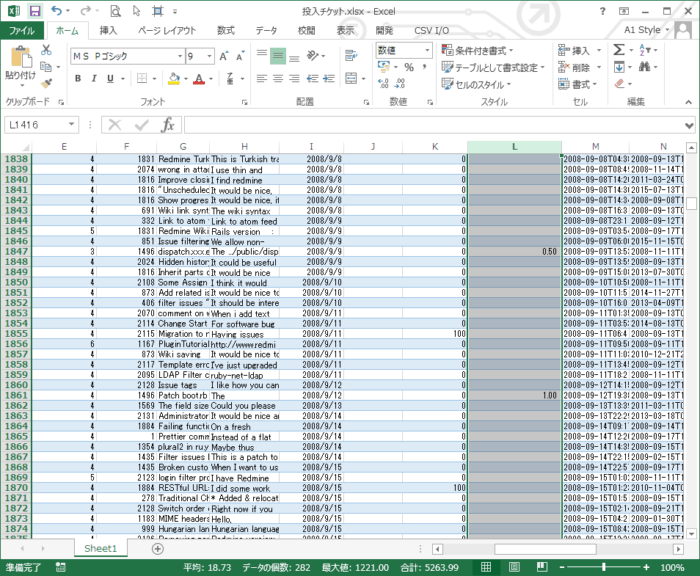The image size is (700, 576).
Task: Increase indent icon
Action: click(x=329, y=79)
